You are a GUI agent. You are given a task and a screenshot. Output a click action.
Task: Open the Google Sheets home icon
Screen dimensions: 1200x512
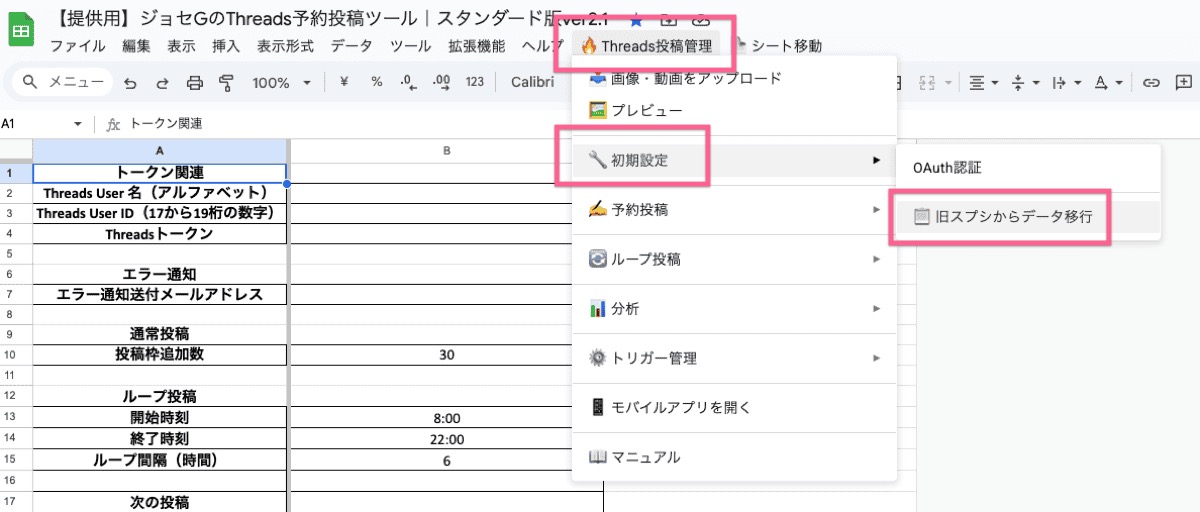coord(20,31)
